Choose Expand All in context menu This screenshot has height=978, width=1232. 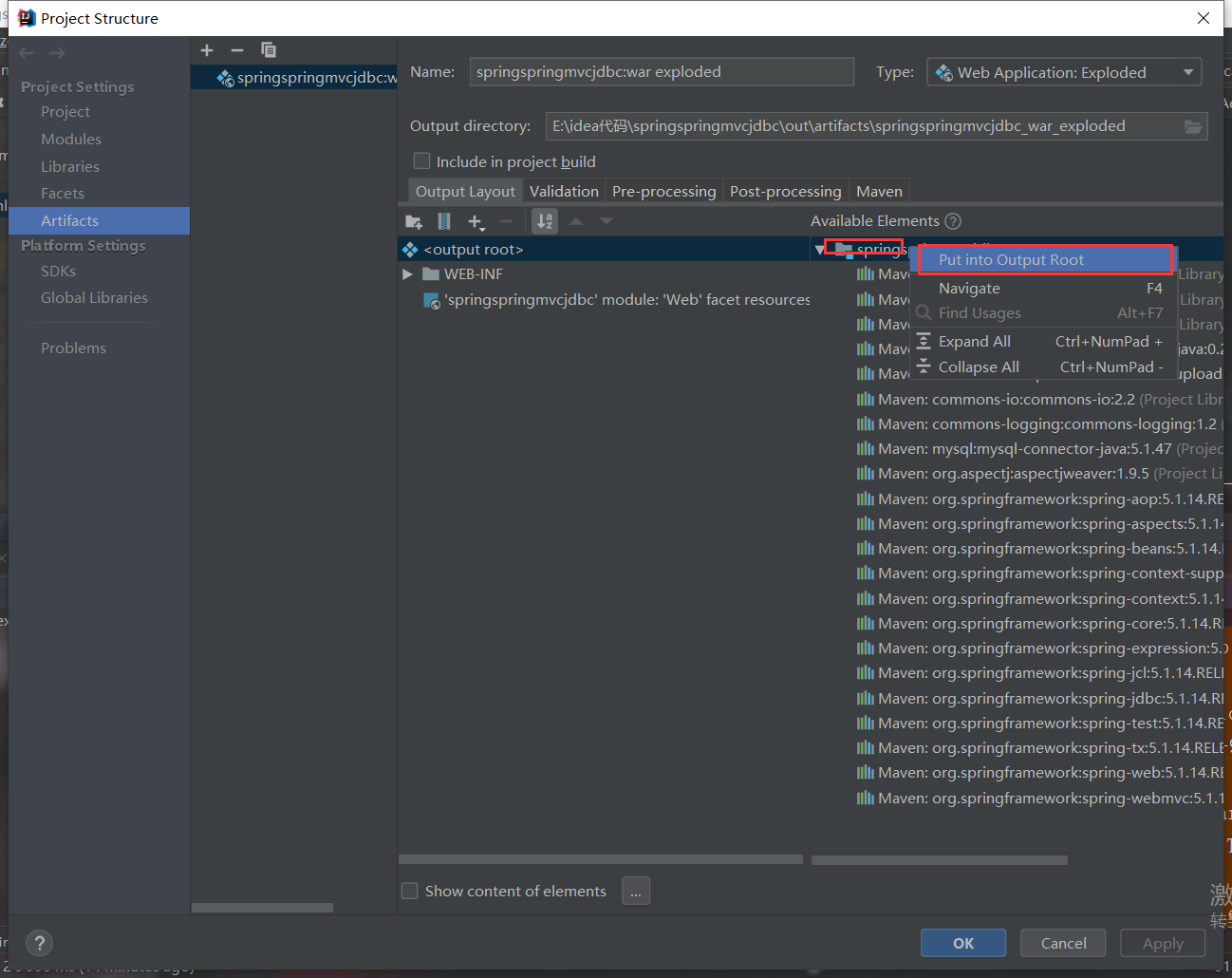(1044, 341)
